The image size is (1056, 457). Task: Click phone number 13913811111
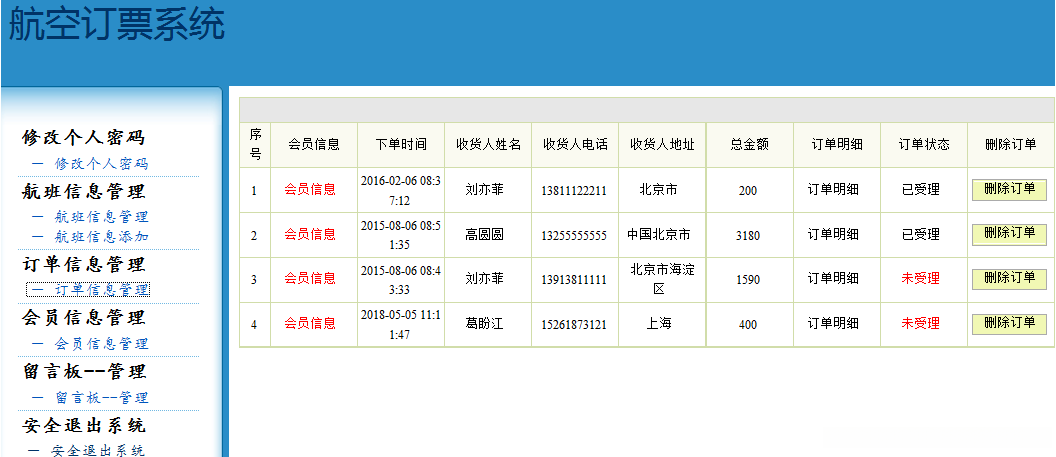(x=574, y=280)
